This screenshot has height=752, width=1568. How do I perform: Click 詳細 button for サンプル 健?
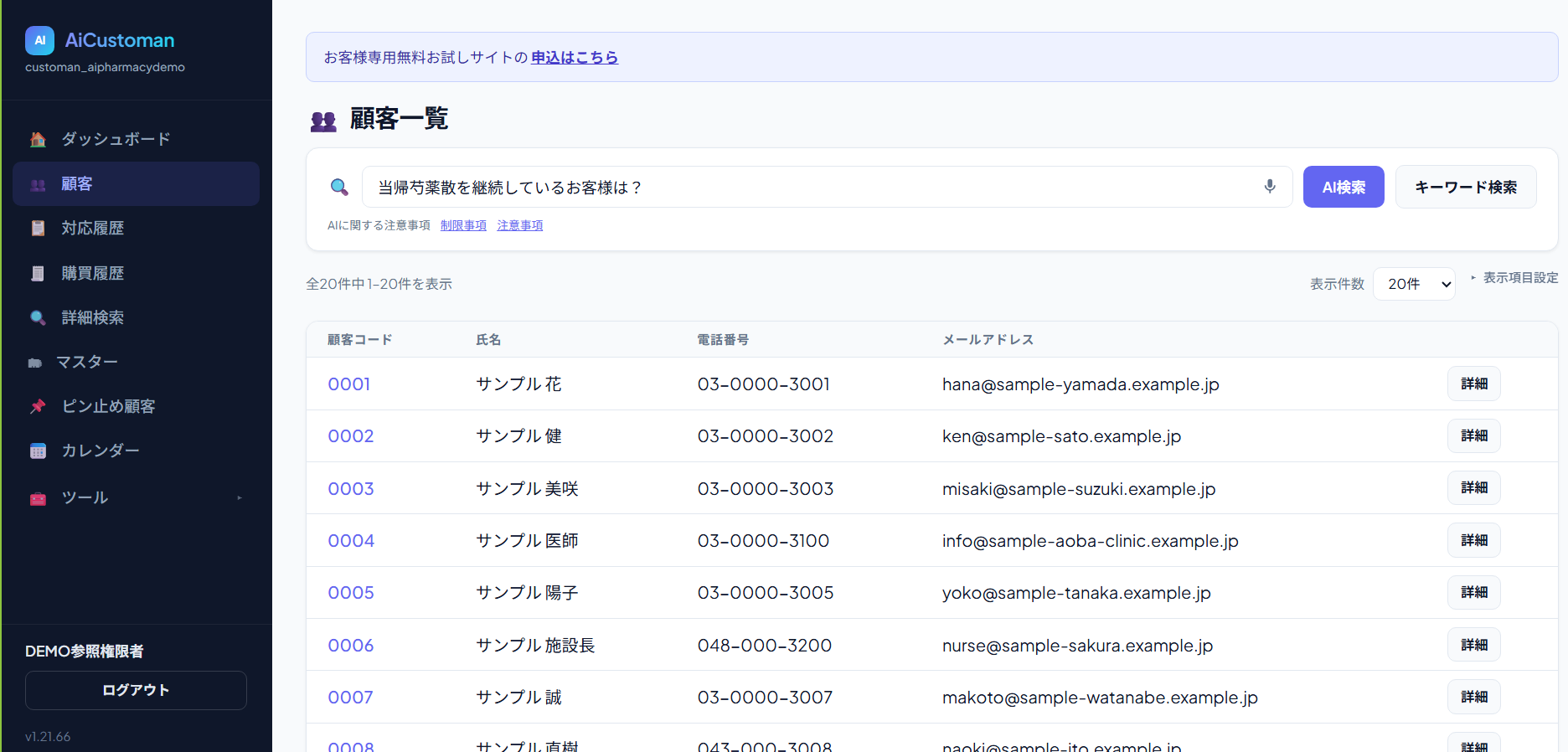click(x=1474, y=435)
